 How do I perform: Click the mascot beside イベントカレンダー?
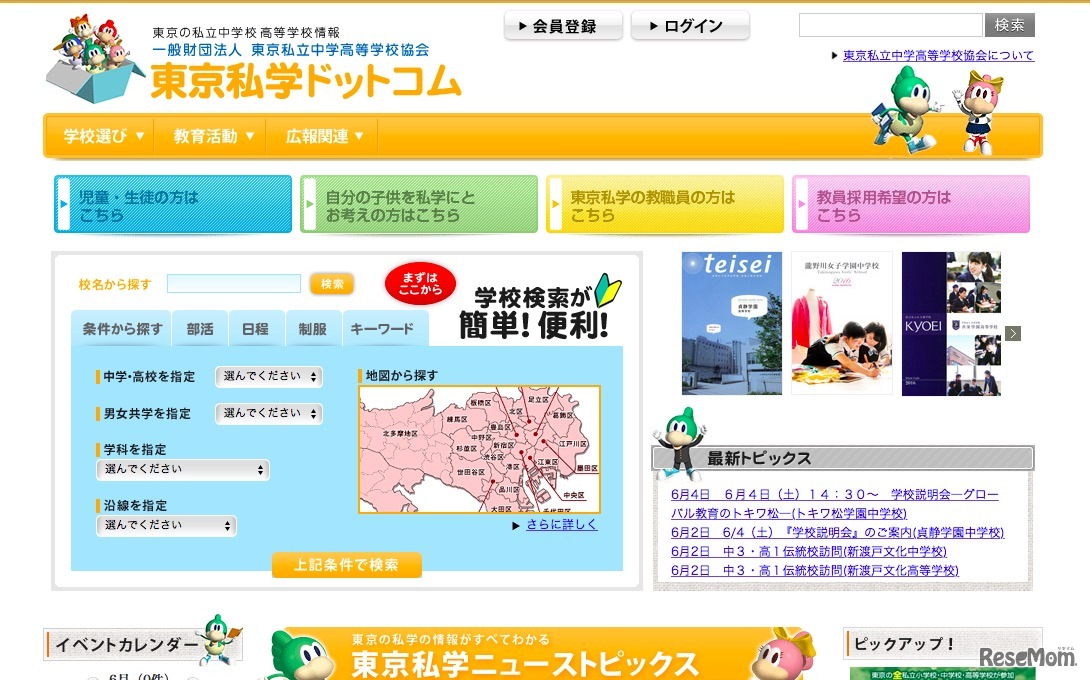(220, 638)
